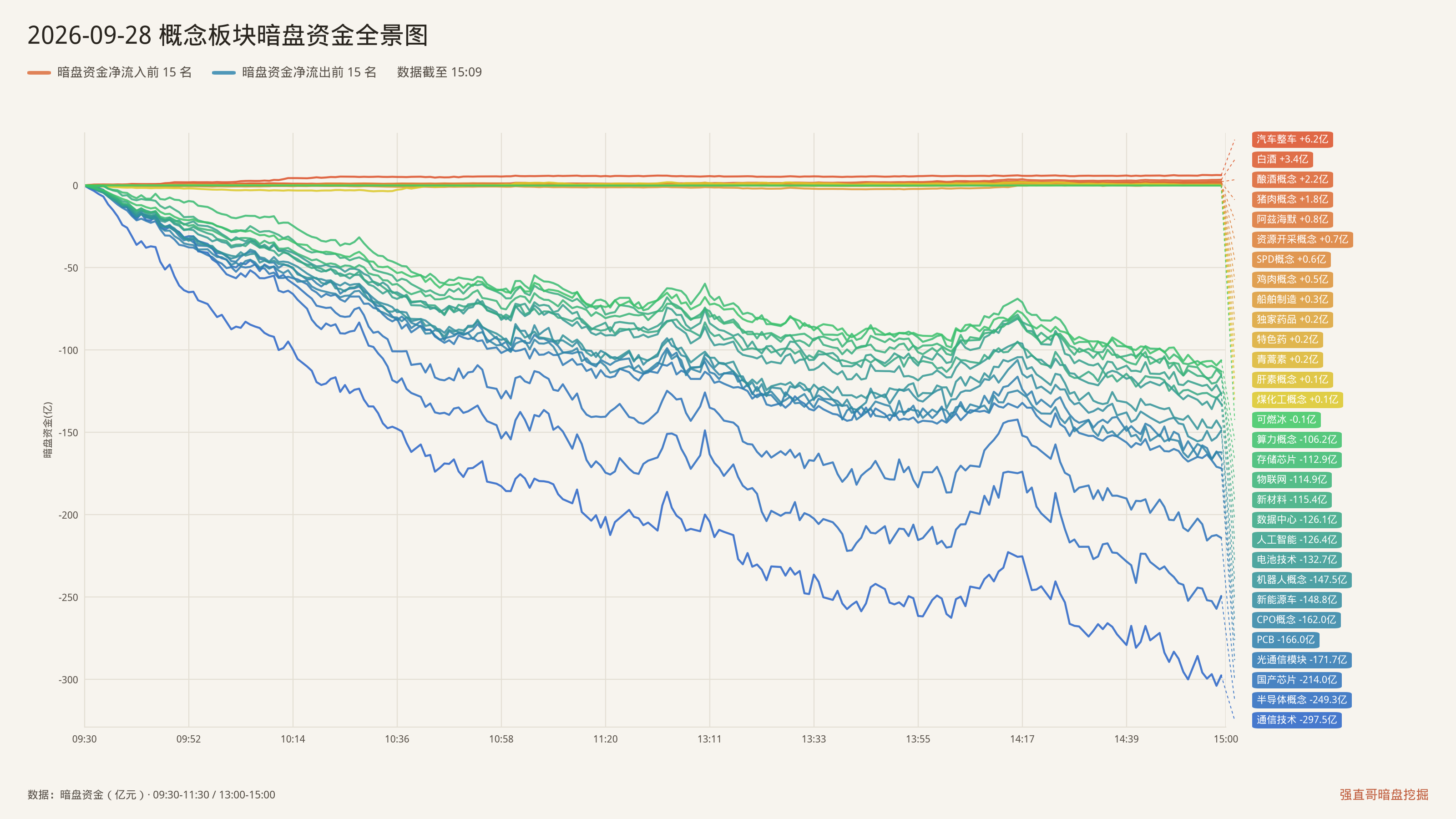Viewport: 1456px width, 819px height.
Task: Click the 煤化工概念 +0.1亿 label
Action: [x=1297, y=399]
